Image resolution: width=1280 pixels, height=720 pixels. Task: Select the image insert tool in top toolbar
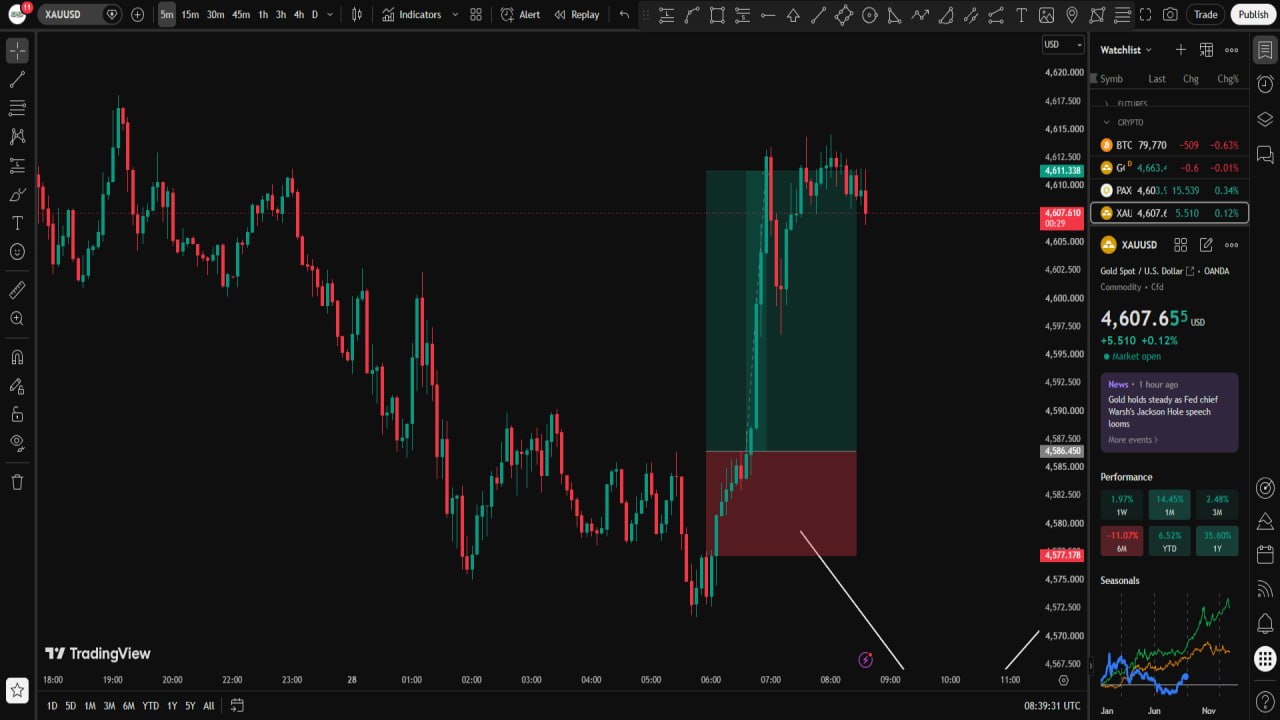[1046, 15]
